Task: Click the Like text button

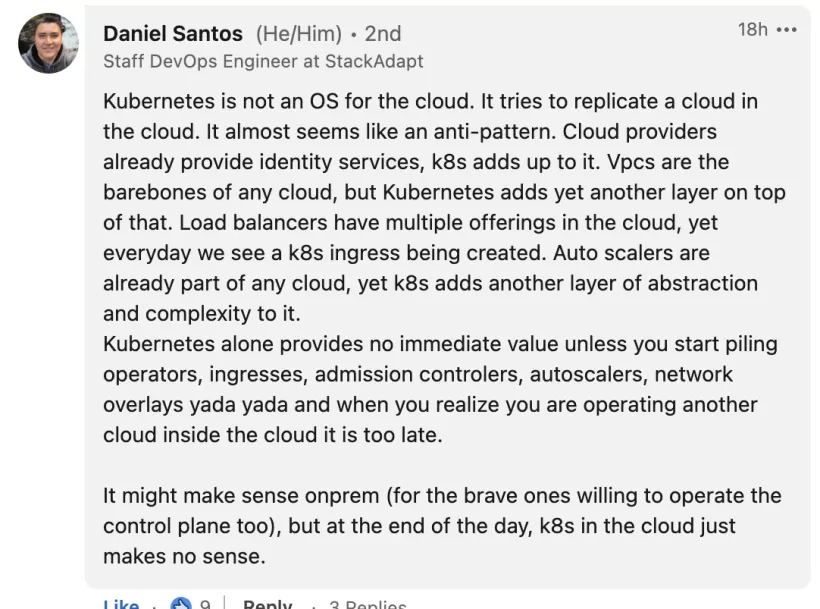Action: coord(120,603)
